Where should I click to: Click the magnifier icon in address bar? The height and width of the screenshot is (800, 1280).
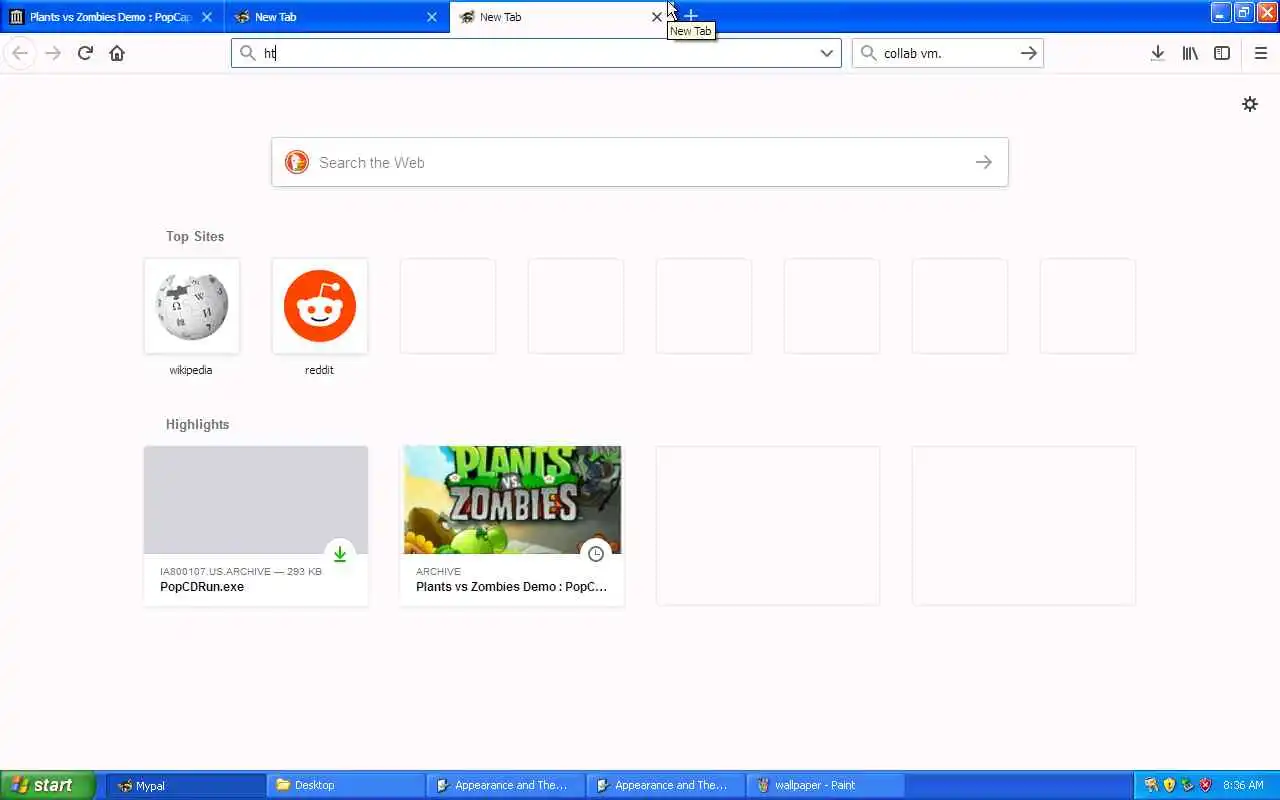click(x=248, y=53)
